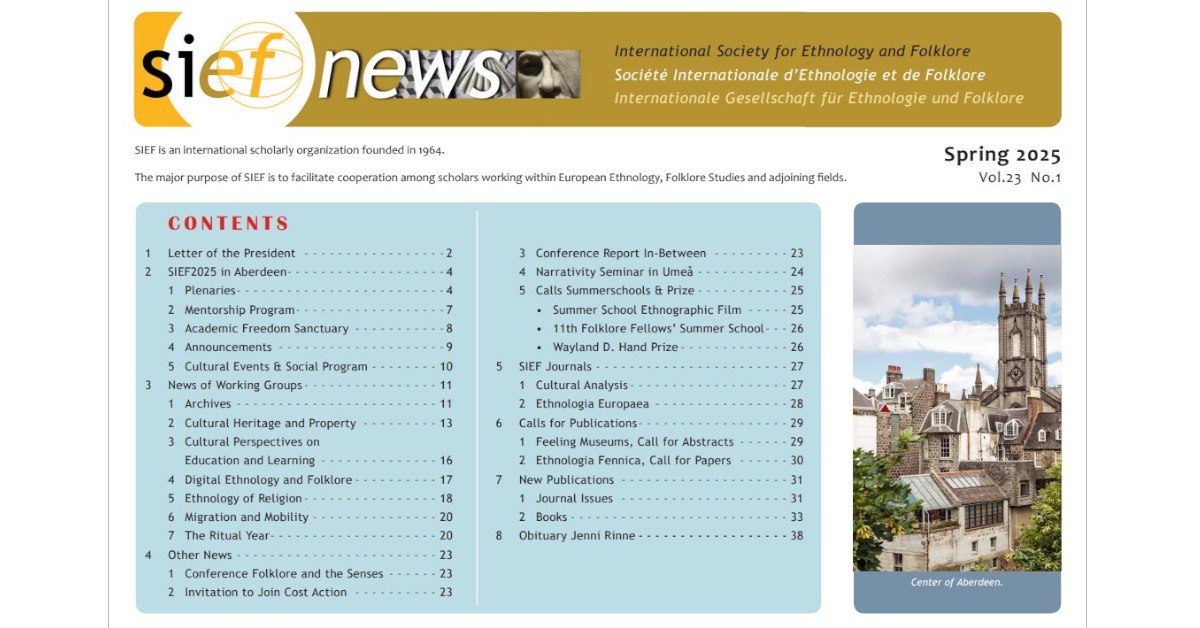Select Feeling Museums, Call for Abstracts
Image resolution: width=1200 pixels, height=628 pixels.
634,442
